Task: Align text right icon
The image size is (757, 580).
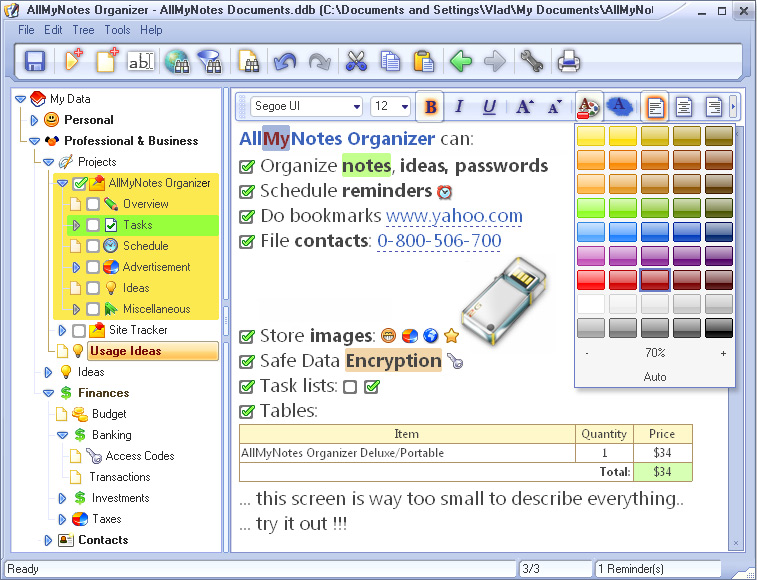Action: 713,106
